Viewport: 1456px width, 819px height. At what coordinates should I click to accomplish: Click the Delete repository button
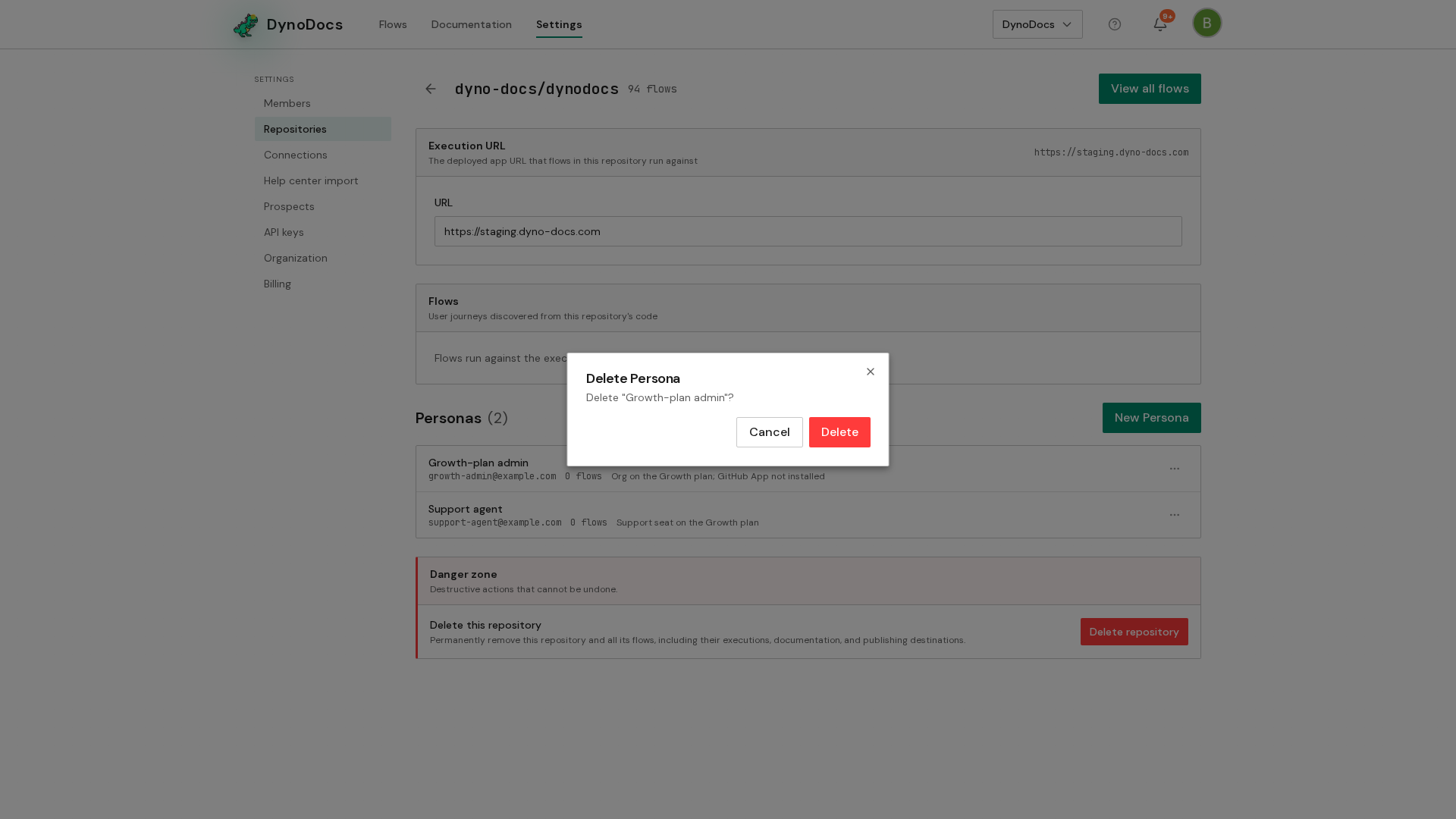[1134, 632]
